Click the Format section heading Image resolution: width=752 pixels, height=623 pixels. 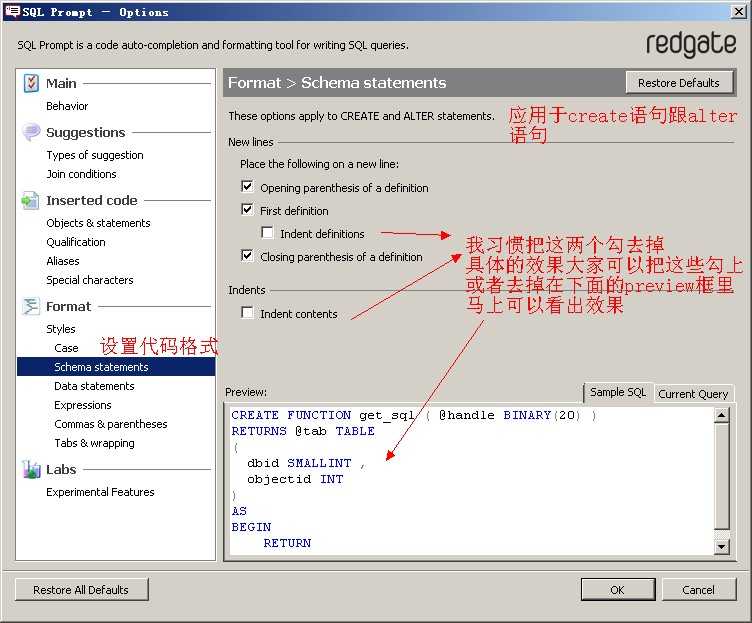coord(69,306)
